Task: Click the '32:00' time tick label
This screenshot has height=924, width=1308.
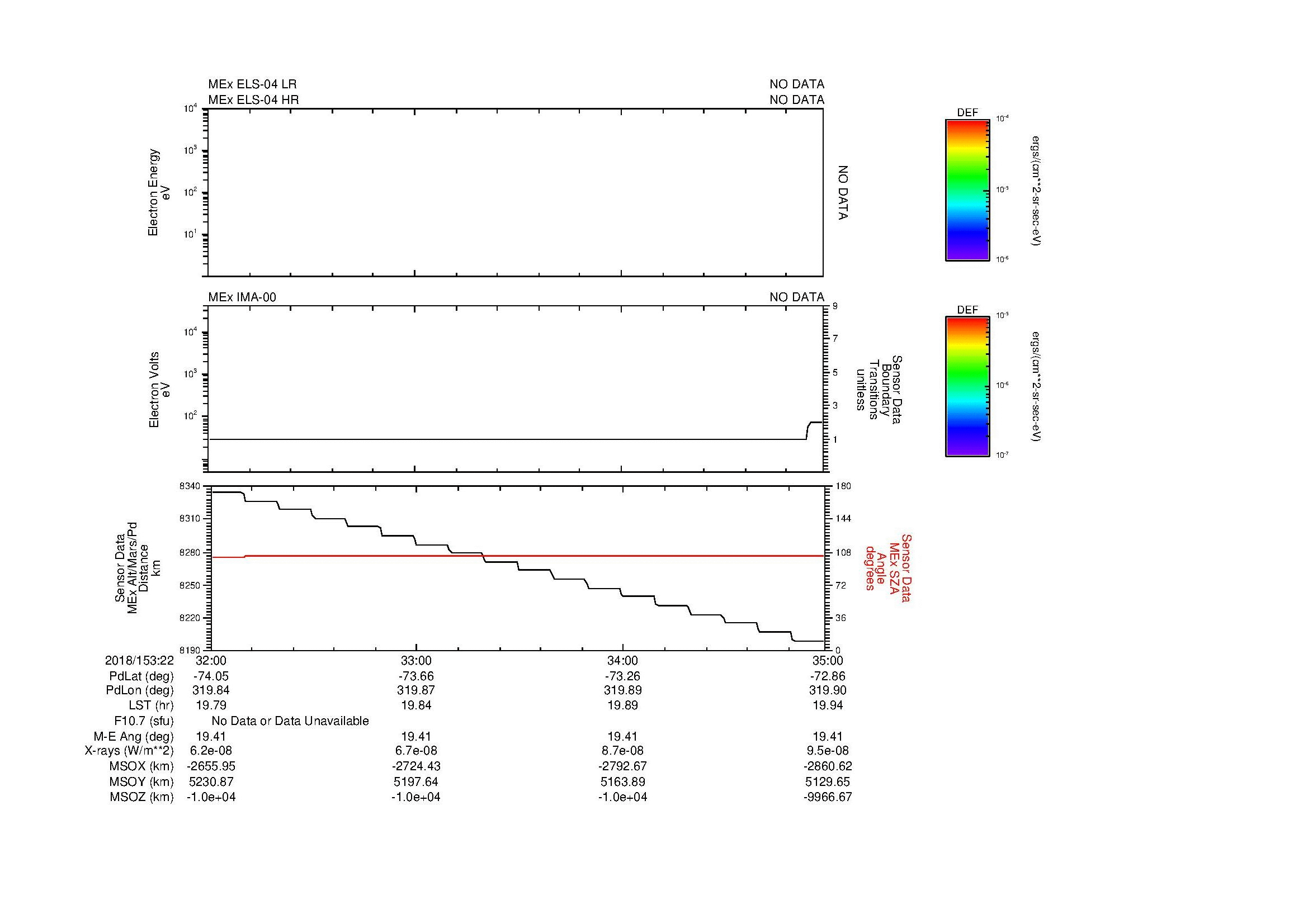Action: pos(211,660)
